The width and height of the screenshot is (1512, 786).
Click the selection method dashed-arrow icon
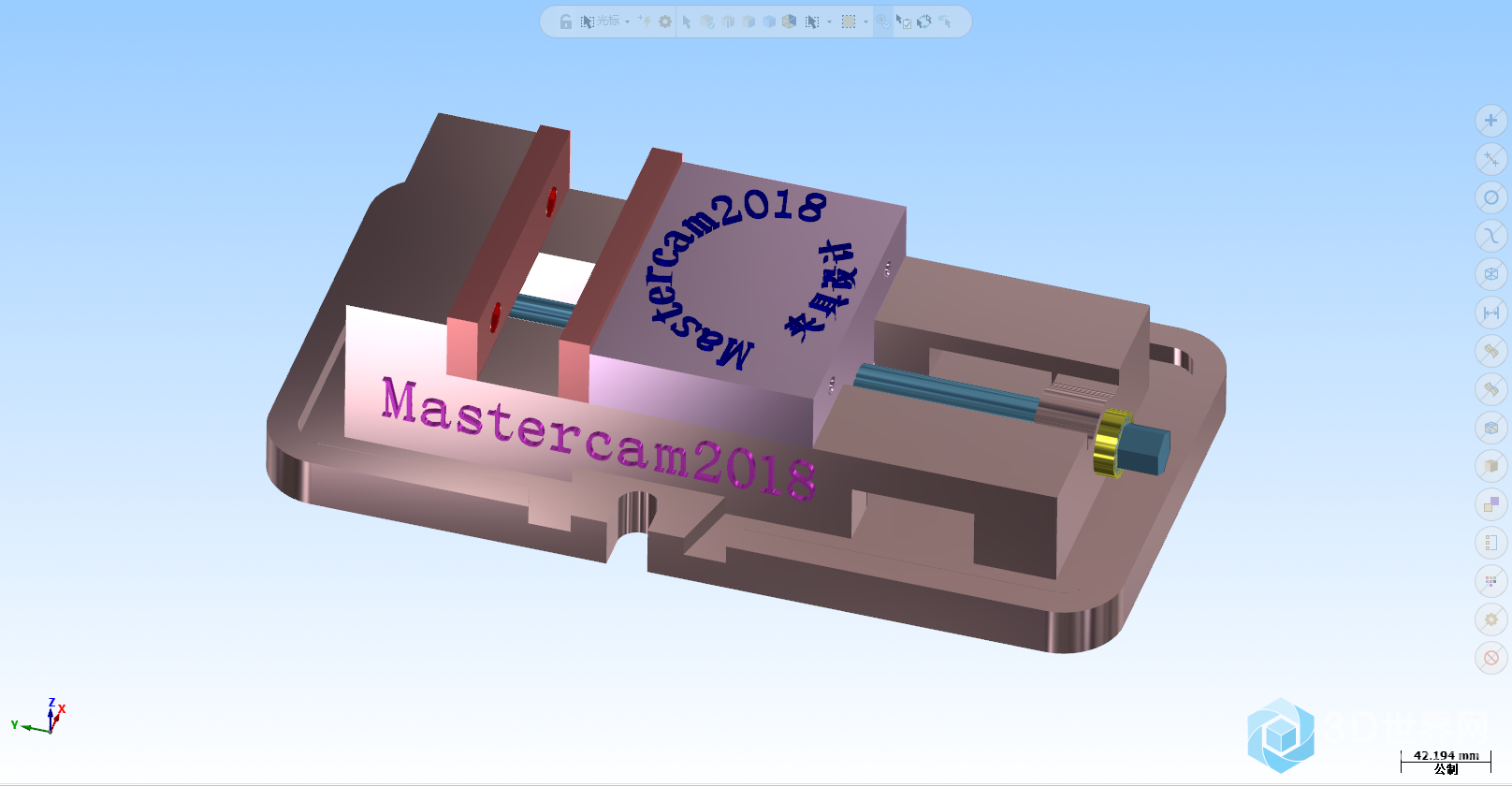pyautogui.click(x=812, y=22)
